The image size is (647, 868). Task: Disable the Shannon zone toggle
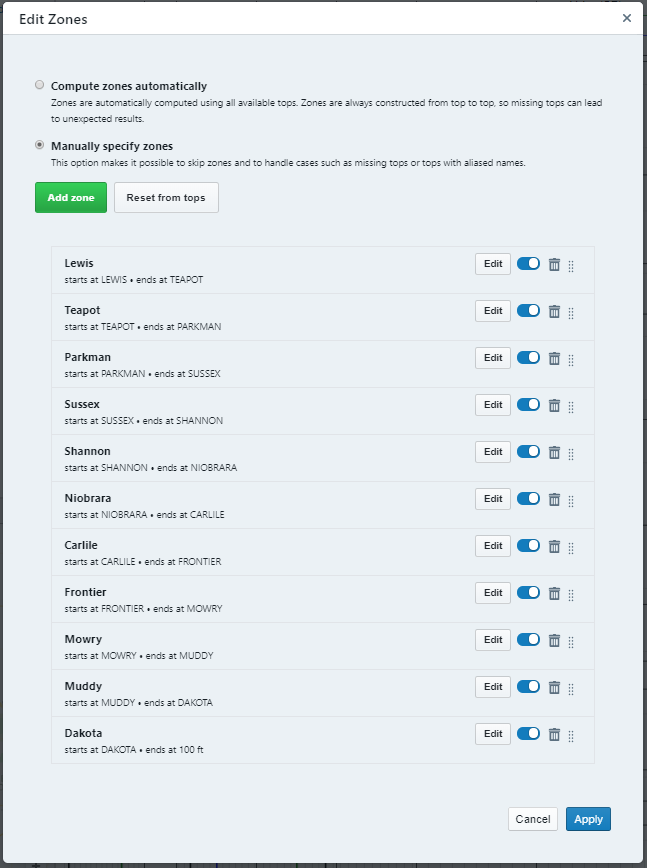coord(529,452)
